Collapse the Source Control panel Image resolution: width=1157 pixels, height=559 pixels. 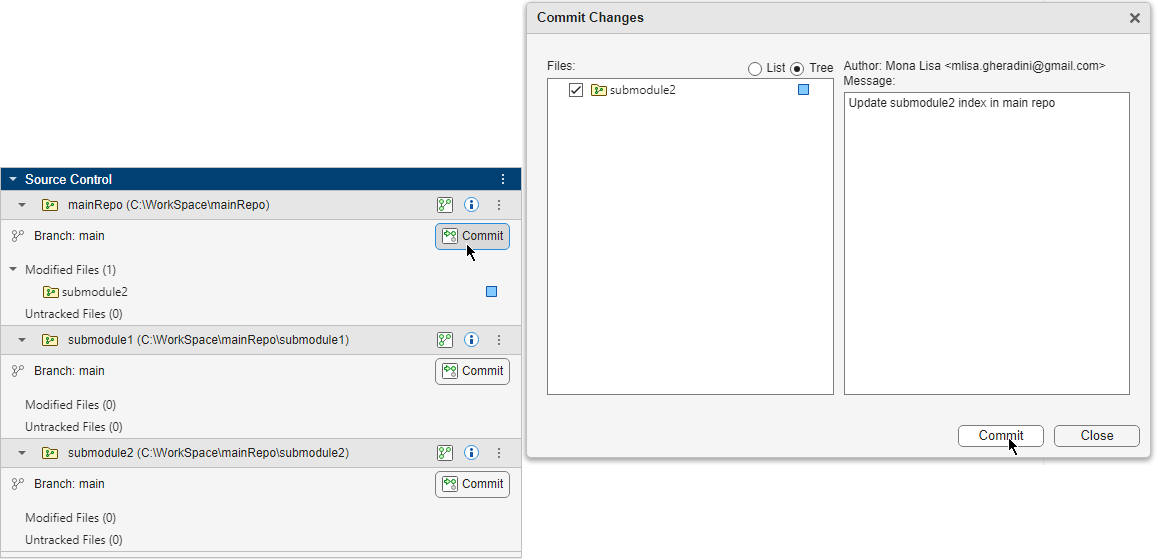tap(13, 180)
